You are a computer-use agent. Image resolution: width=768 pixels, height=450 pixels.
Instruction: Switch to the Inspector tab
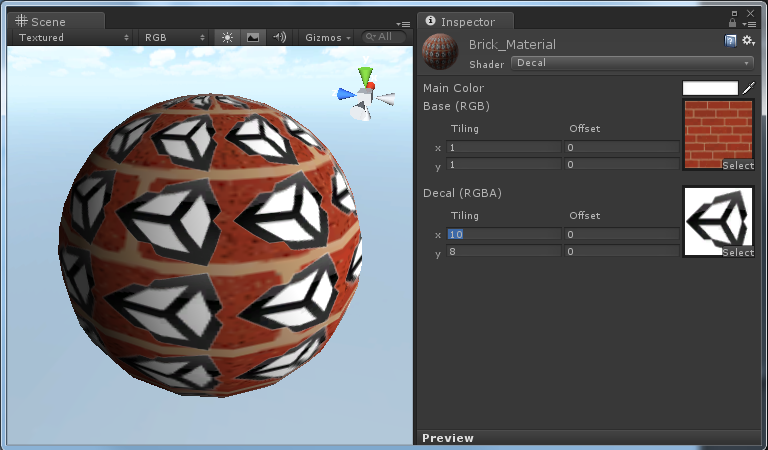pos(465,21)
